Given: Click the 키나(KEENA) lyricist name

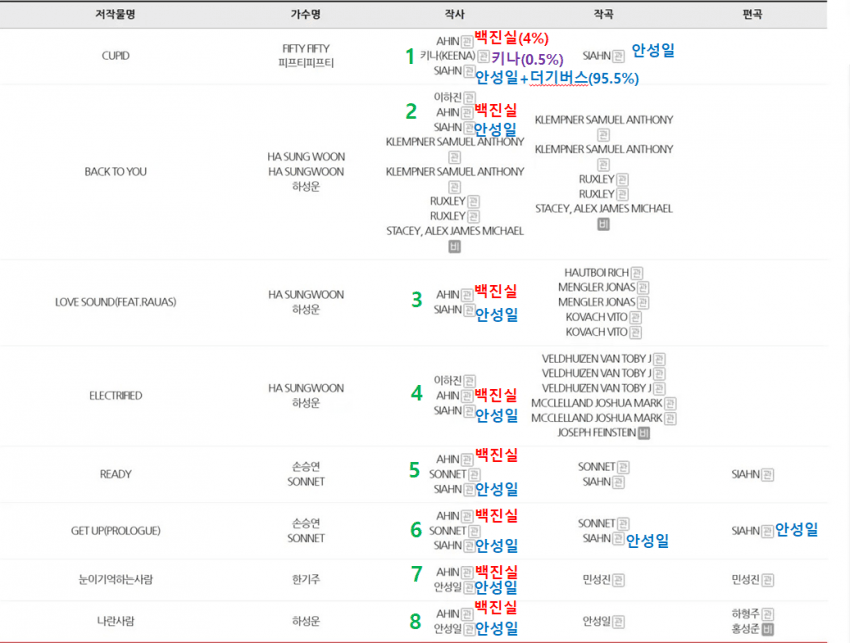Looking at the screenshot, I should tap(448, 56).
